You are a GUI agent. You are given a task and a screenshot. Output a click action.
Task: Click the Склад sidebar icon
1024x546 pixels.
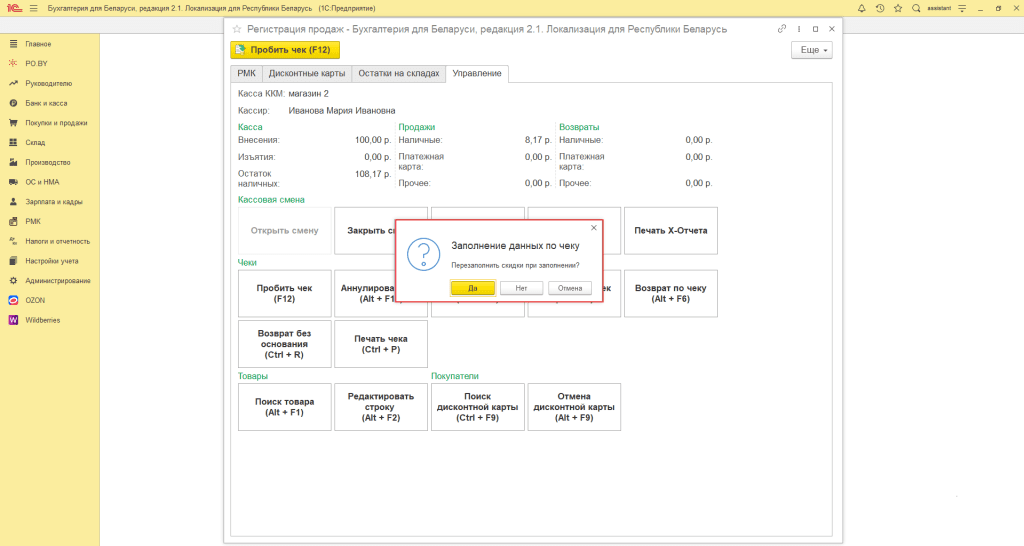tap(13, 142)
